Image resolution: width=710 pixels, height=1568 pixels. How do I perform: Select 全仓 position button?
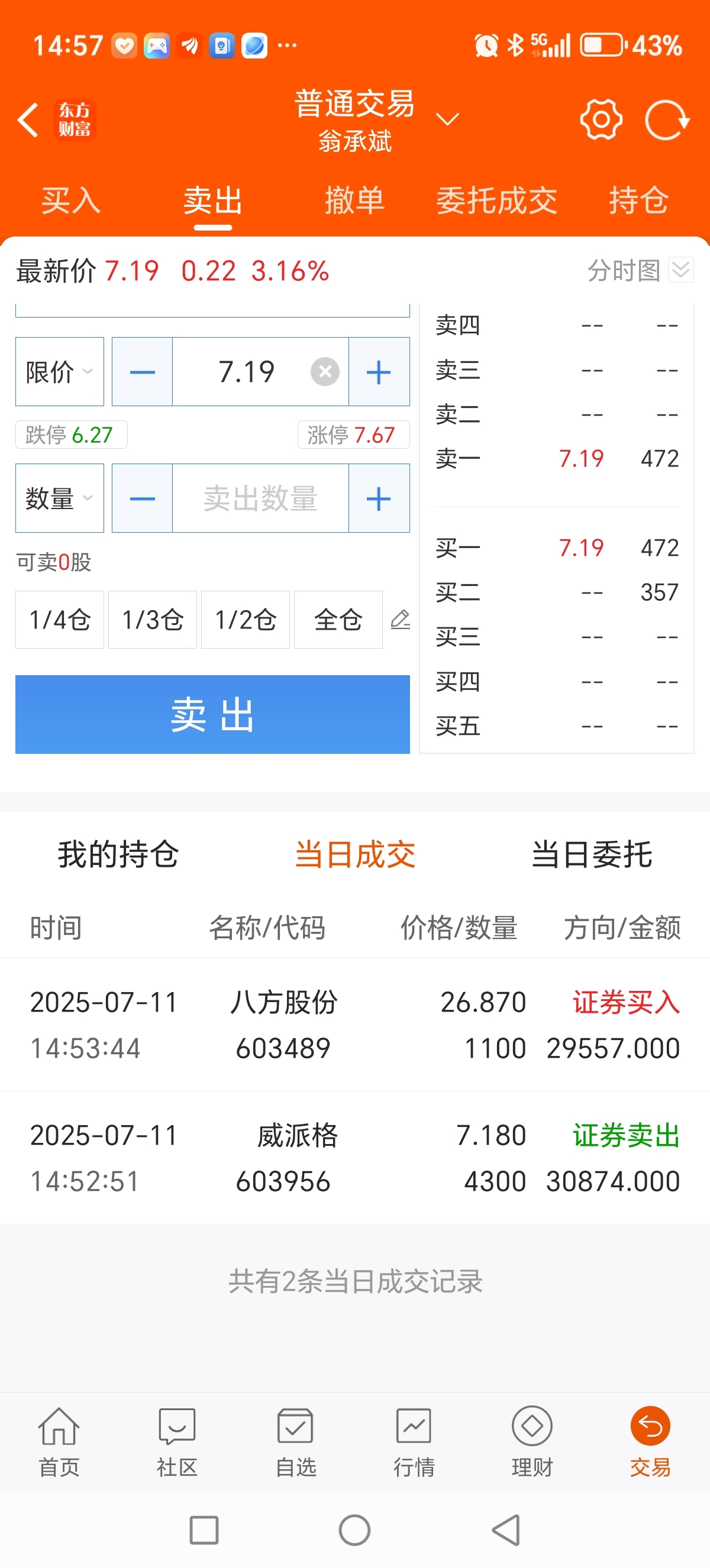pyautogui.click(x=338, y=620)
